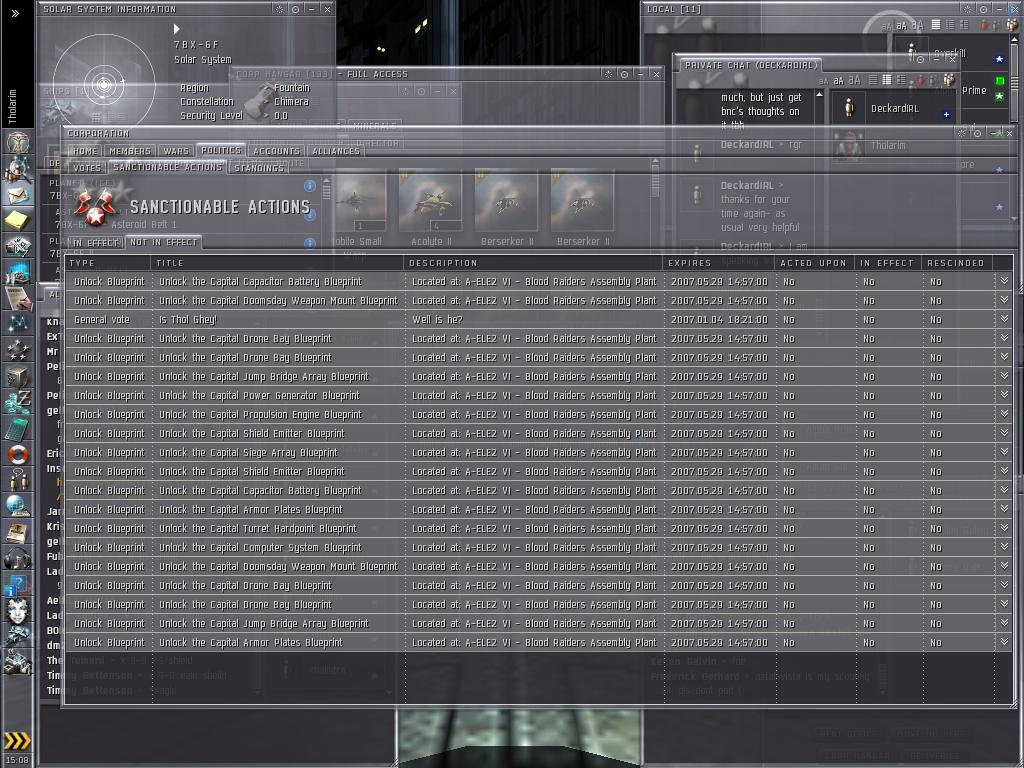Open the blue Market icon in sidebar
Viewport: 1024px width, 768px height.
(x=18, y=272)
